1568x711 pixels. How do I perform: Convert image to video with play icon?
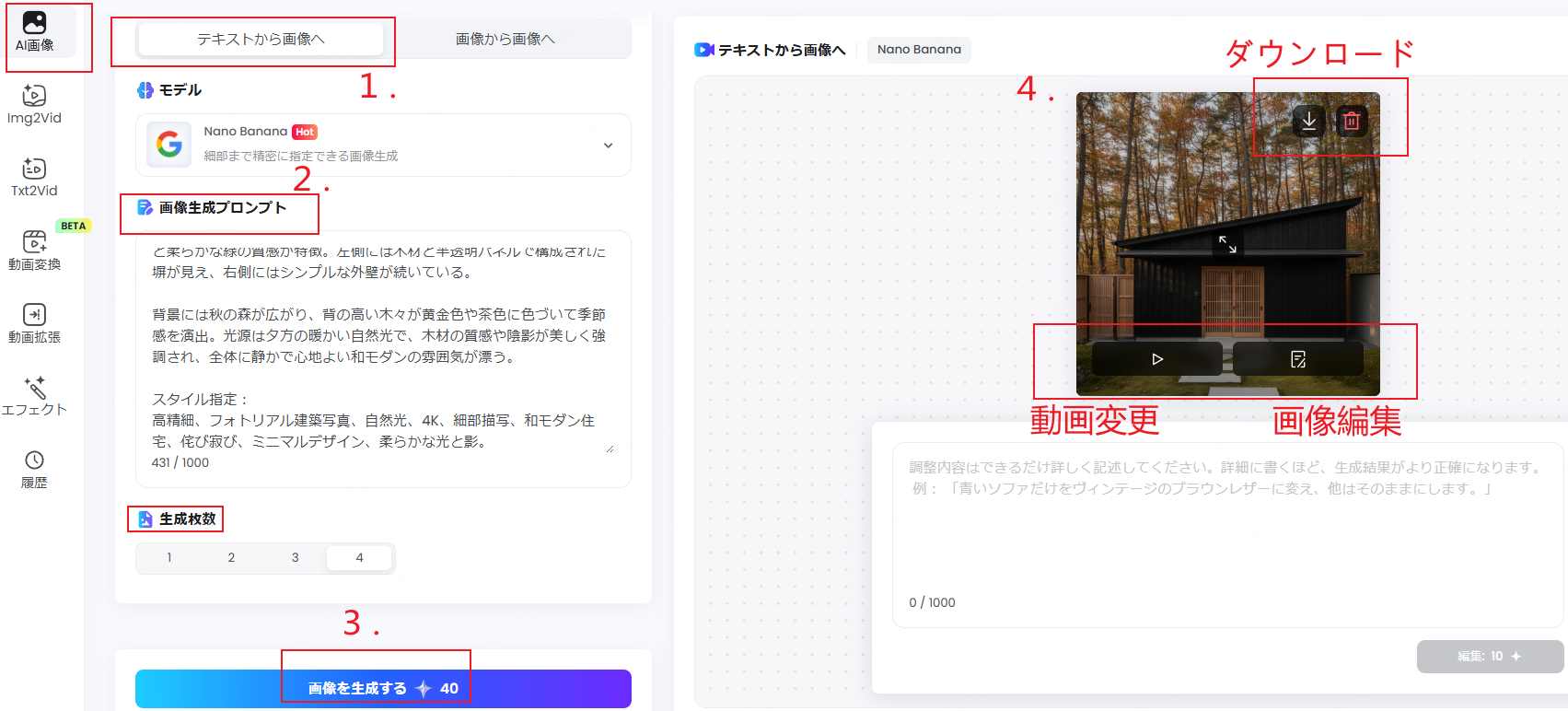pyautogui.click(x=1157, y=359)
